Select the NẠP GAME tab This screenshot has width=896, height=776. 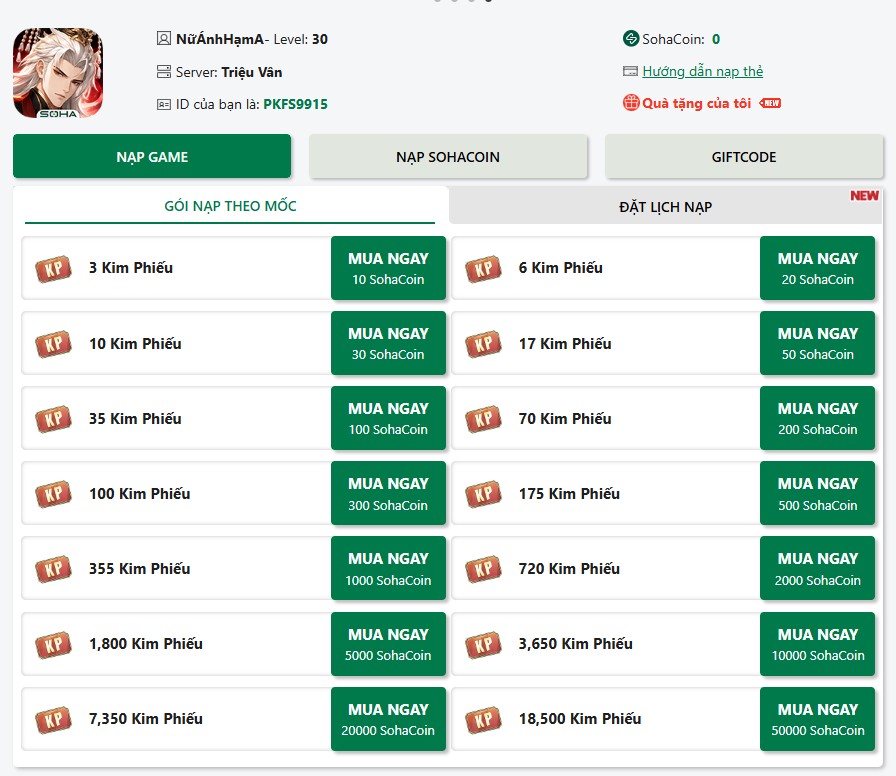coord(152,156)
